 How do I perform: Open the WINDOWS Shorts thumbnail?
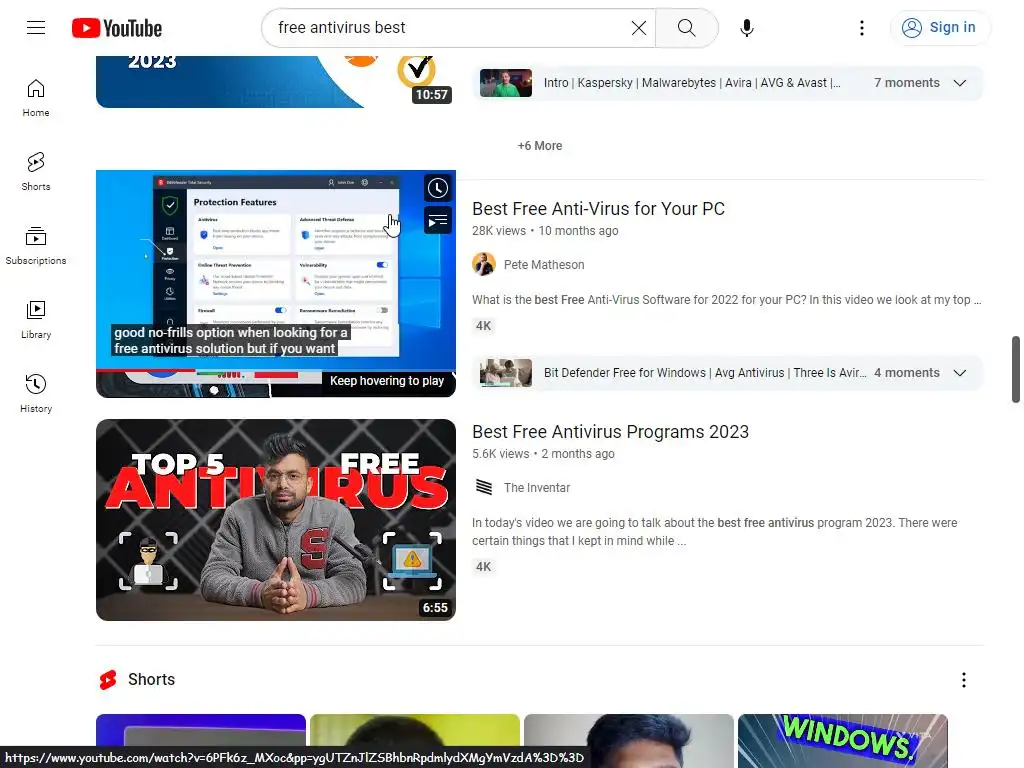coord(842,741)
